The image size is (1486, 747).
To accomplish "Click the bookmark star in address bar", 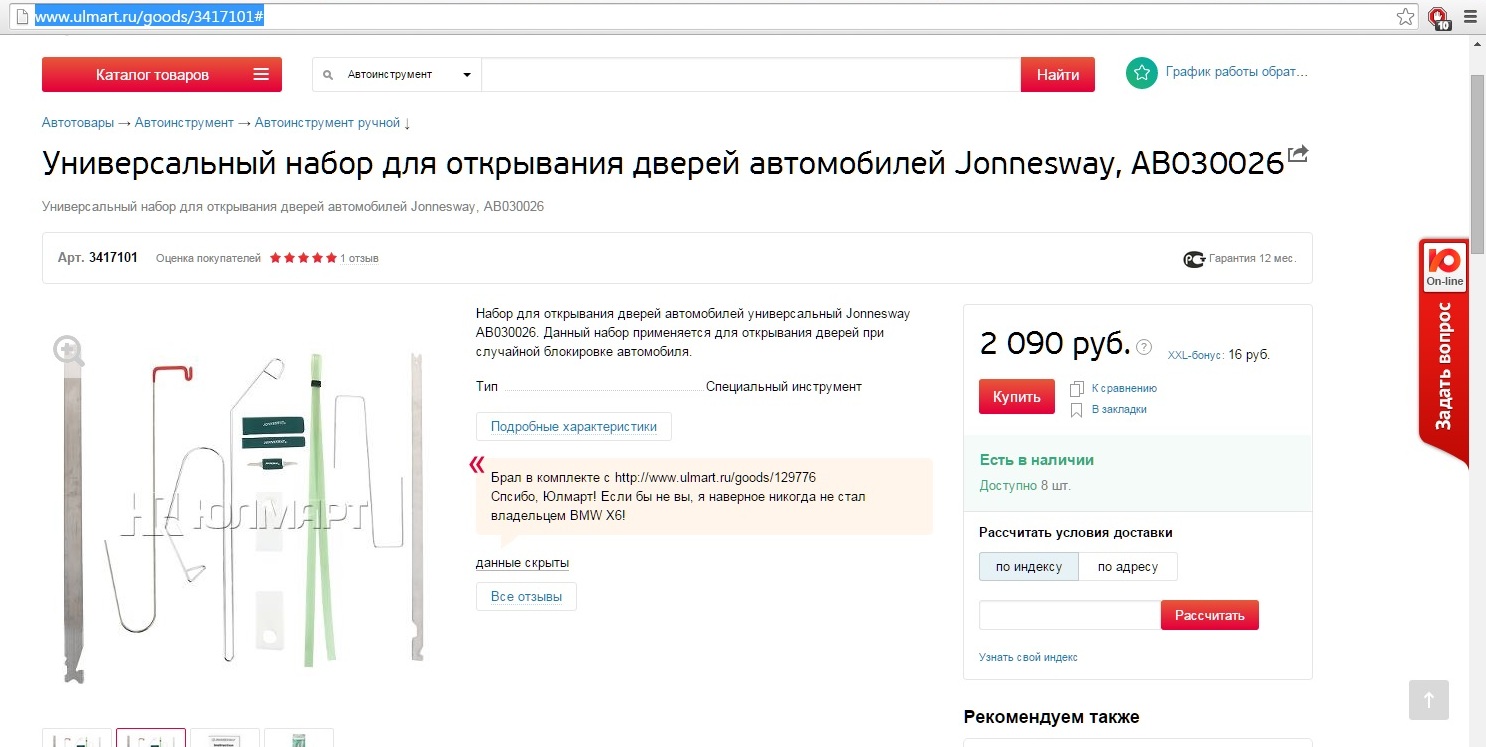I will 1406,16.
